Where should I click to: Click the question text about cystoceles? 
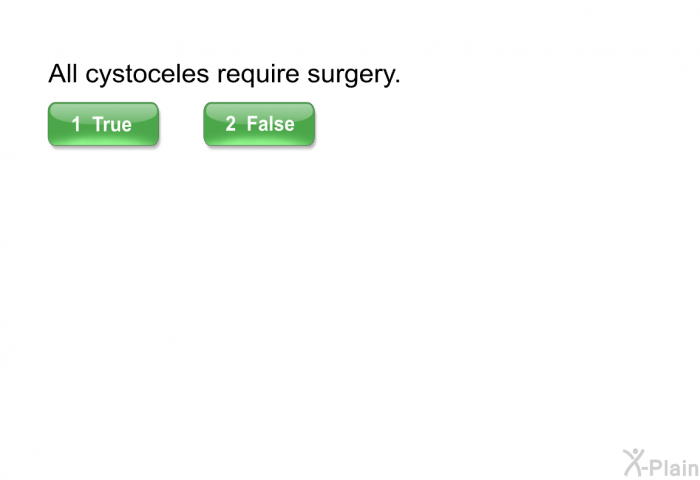click(x=224, y=74)
